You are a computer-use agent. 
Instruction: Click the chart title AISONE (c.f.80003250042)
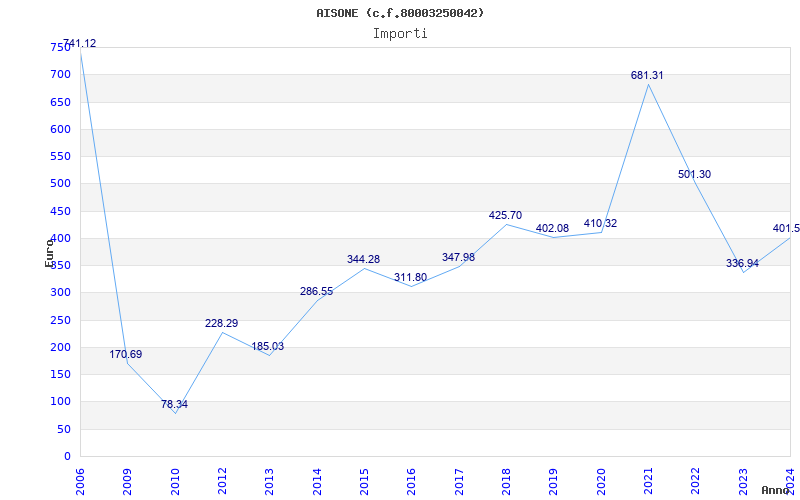(400, 13)
